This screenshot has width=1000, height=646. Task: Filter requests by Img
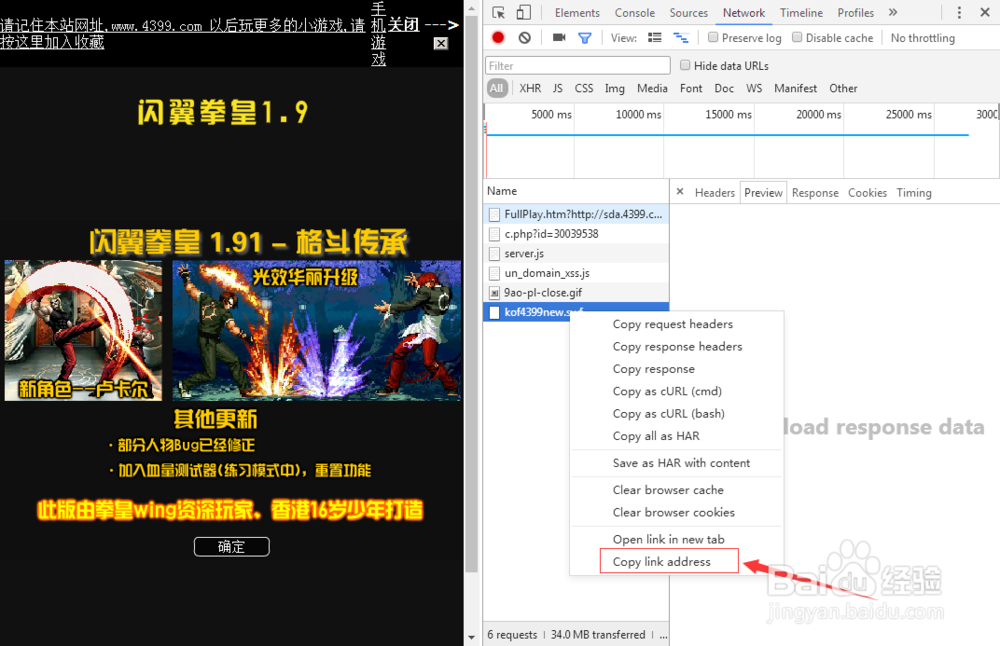click(615, 88)
